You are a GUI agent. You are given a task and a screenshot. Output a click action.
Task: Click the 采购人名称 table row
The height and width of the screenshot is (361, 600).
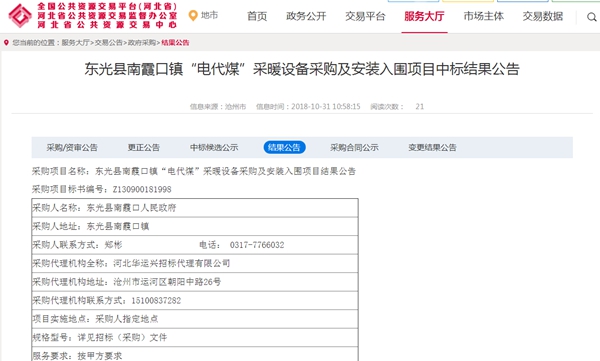point(195,208)
